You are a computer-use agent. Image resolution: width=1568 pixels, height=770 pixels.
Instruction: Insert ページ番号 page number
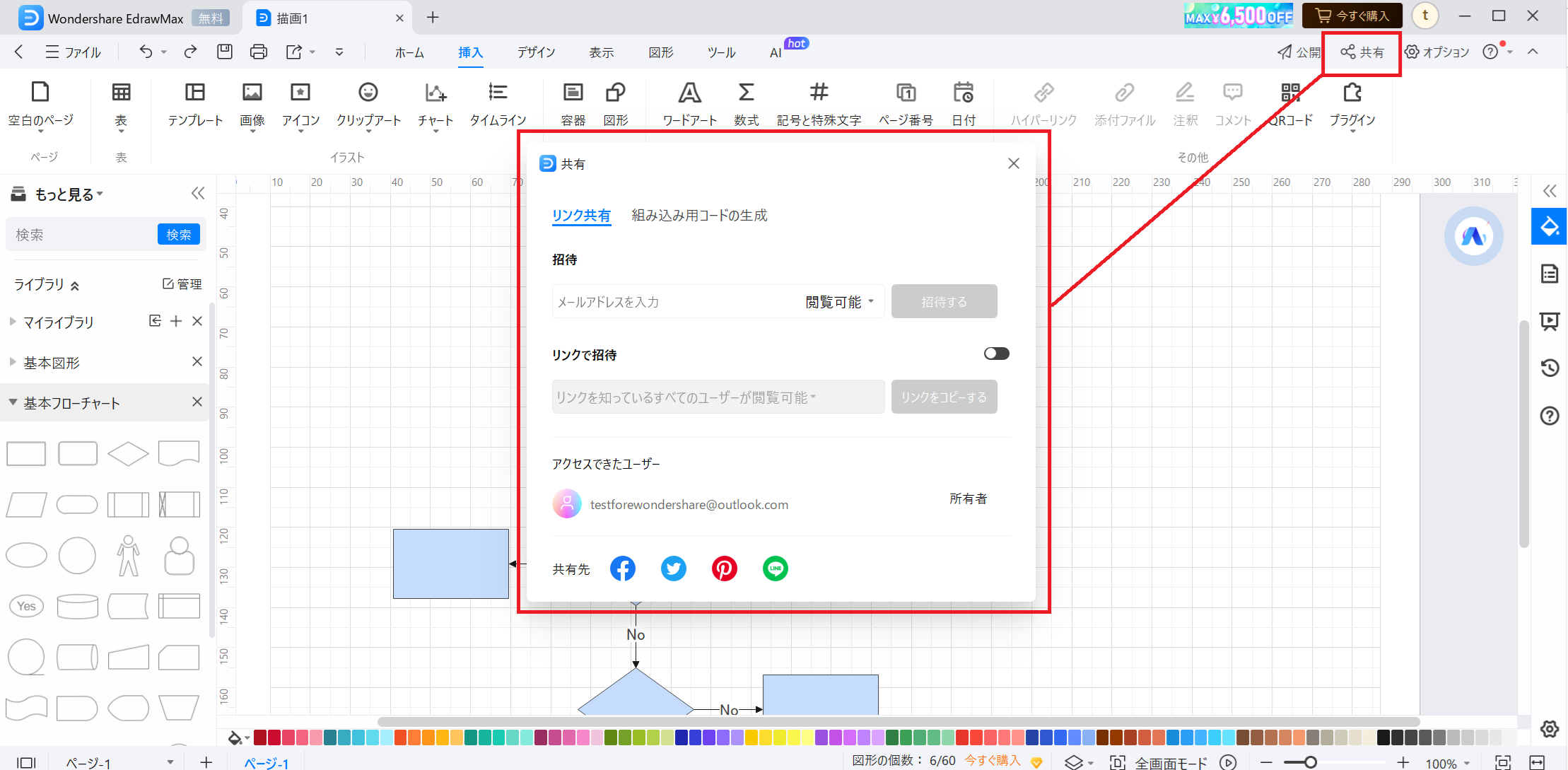tap(906, 105)
